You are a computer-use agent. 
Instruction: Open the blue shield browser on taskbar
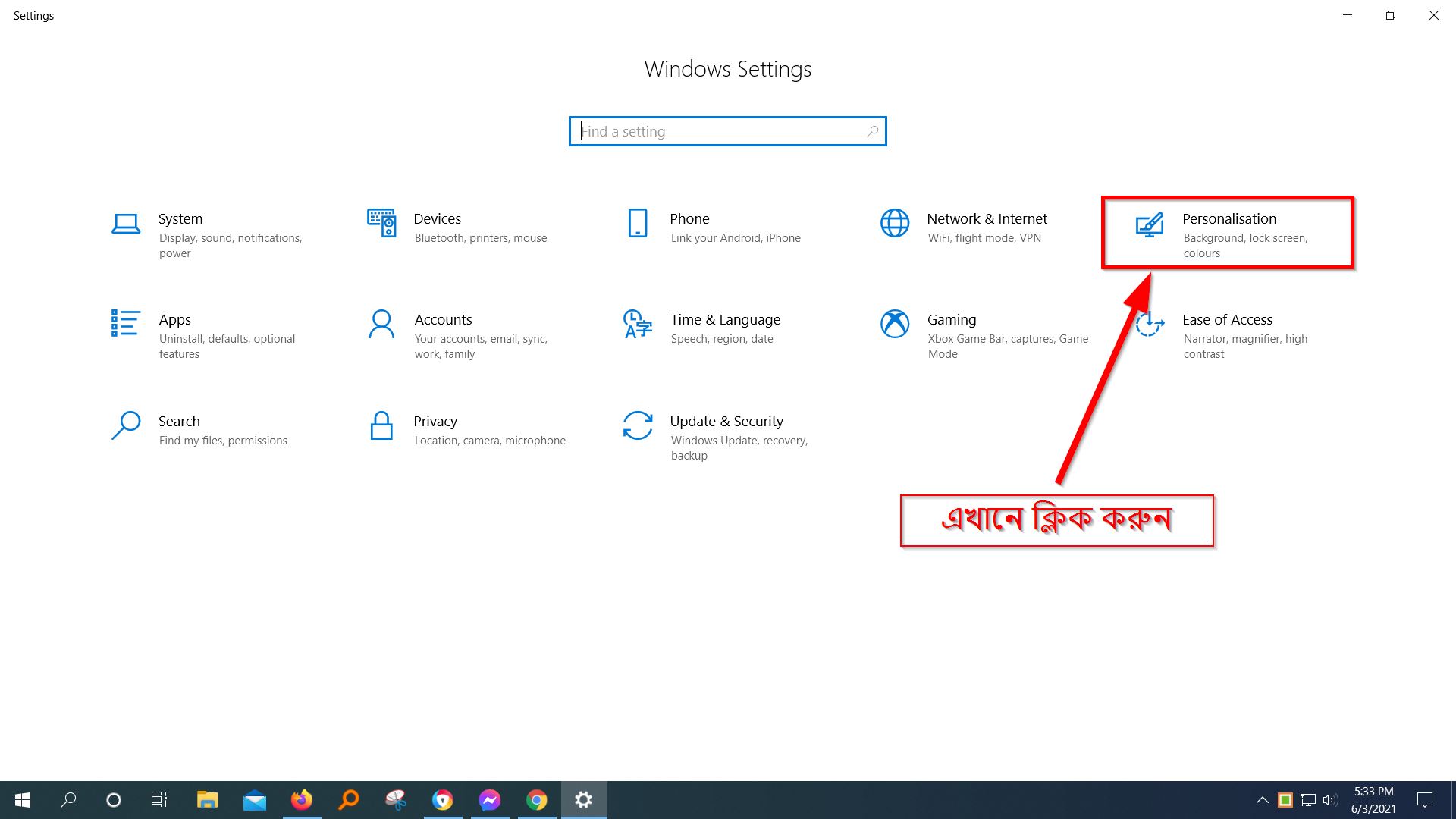click(443, 800)
